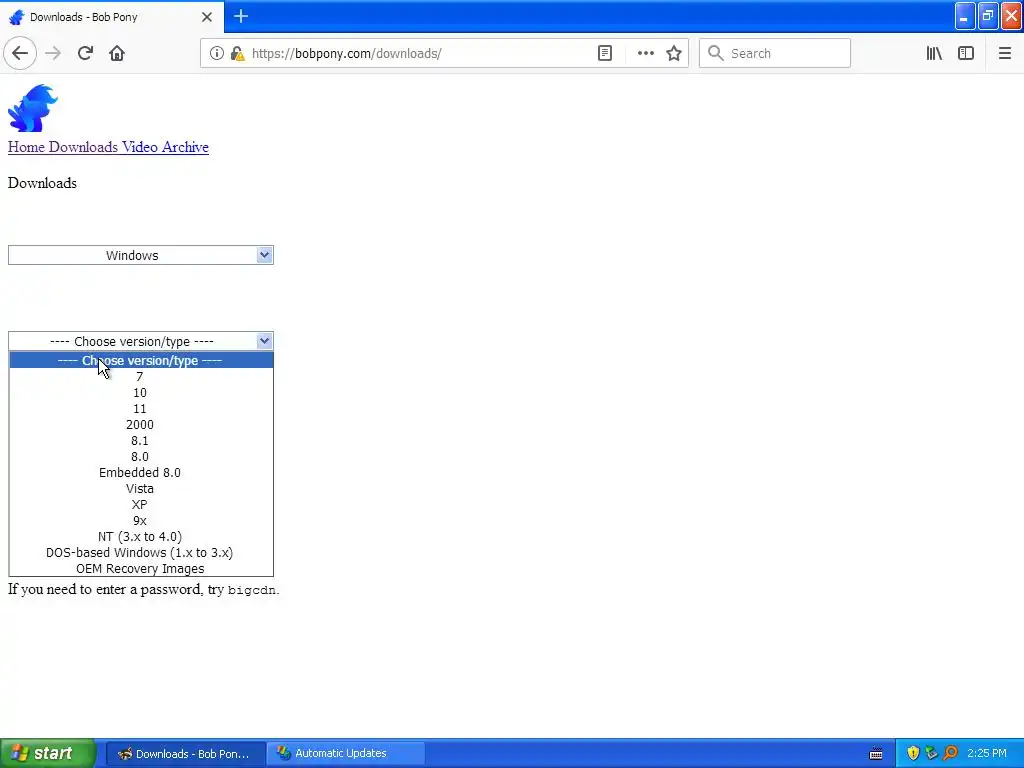Show site information icon in address bar

point(216,53)
